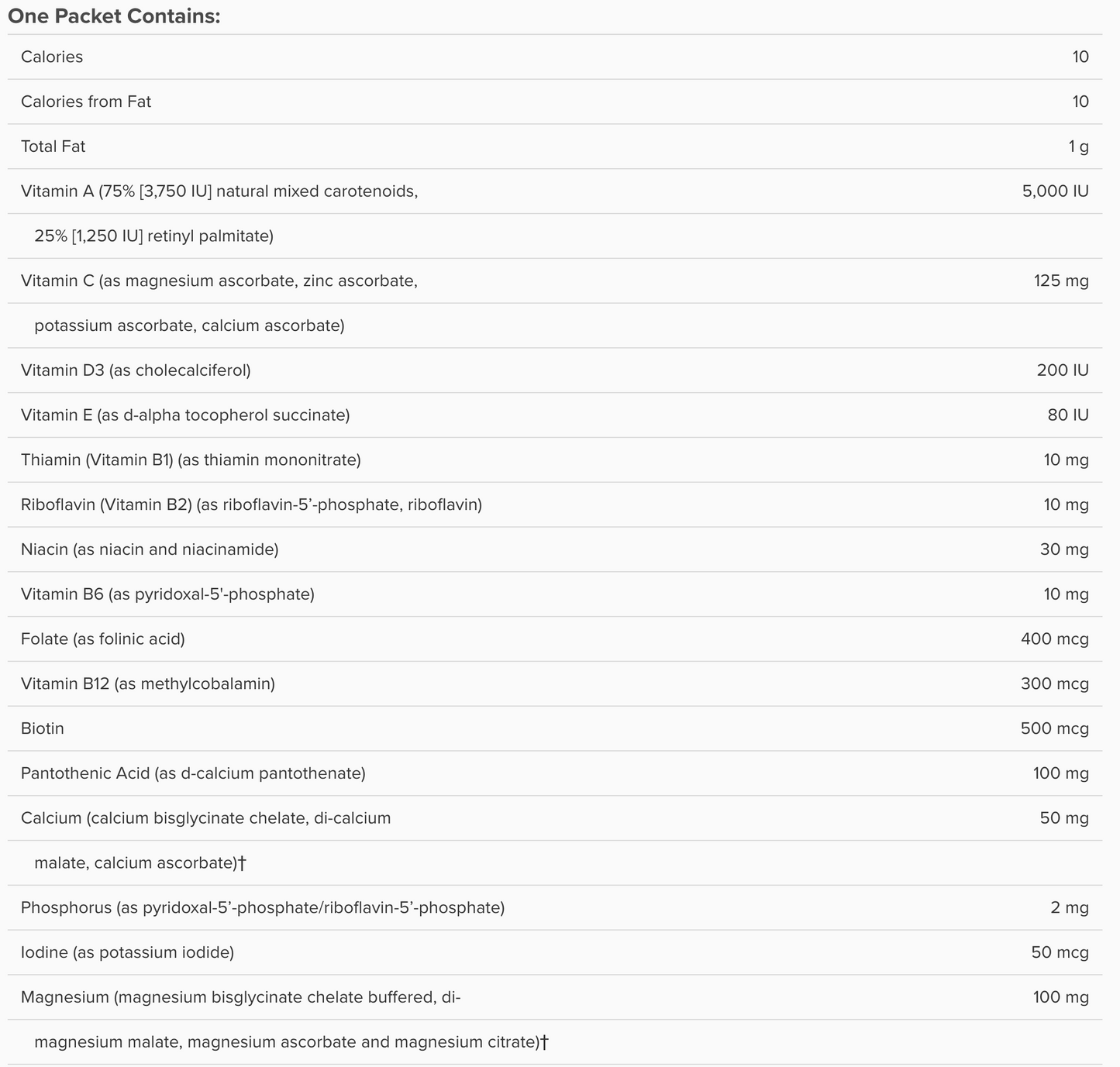Click the "One Packet Contains:" heading
Viewport: 1120px width, 1067px height.
tap(114, 16)
